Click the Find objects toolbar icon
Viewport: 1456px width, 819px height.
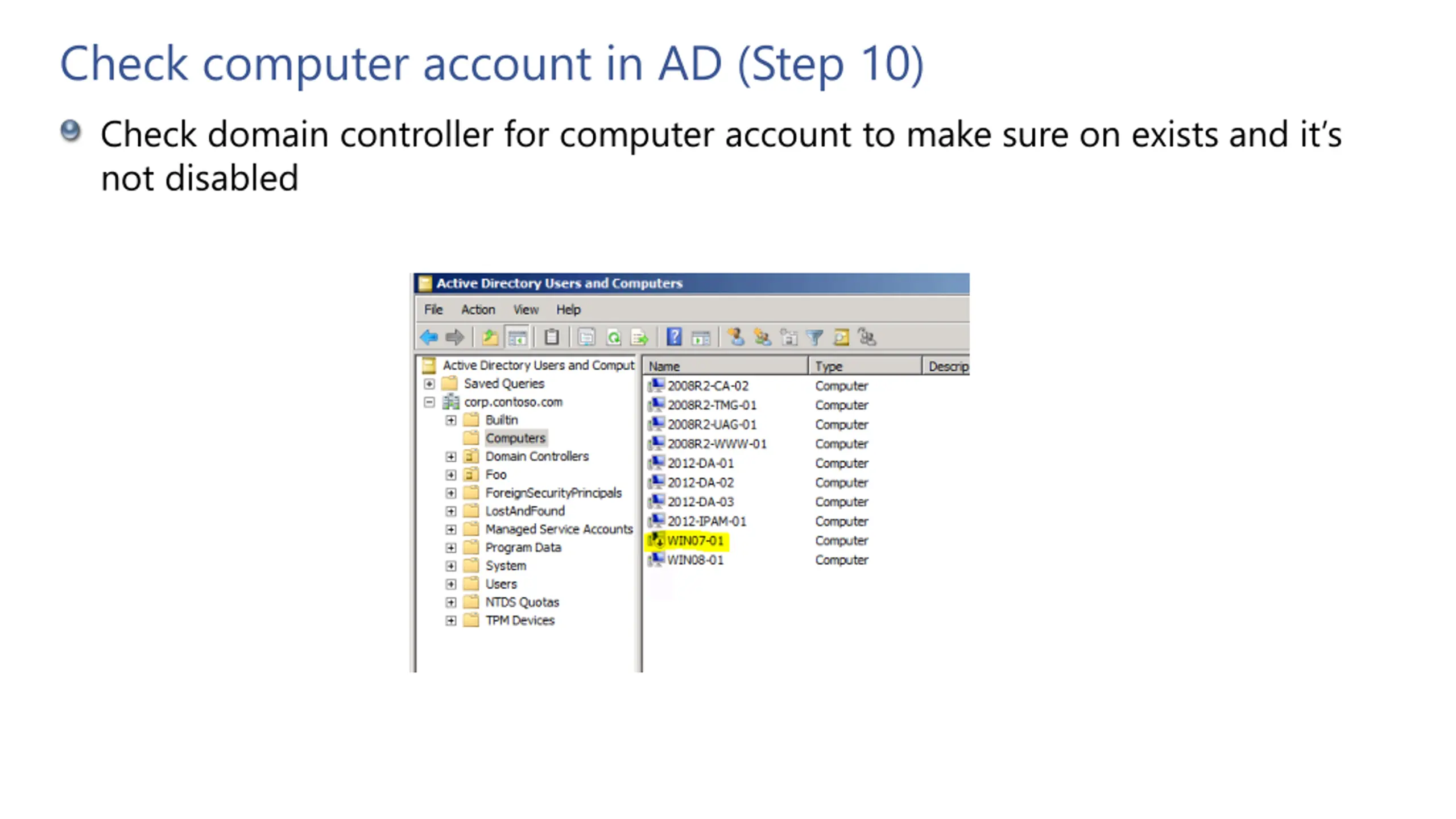[x=841, y=337]
